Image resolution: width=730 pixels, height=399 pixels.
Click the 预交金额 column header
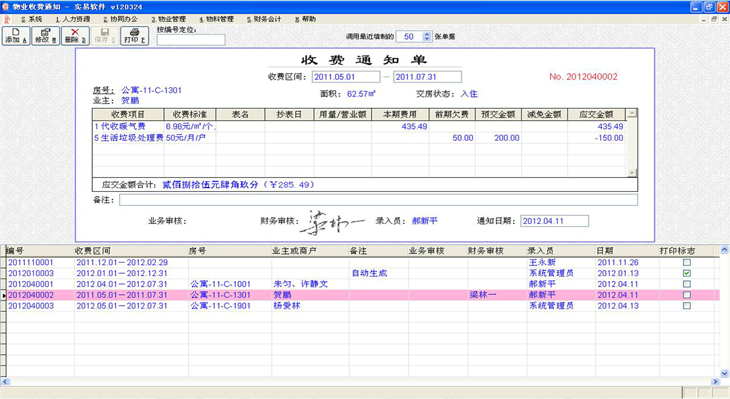click(x=498, y=115)
